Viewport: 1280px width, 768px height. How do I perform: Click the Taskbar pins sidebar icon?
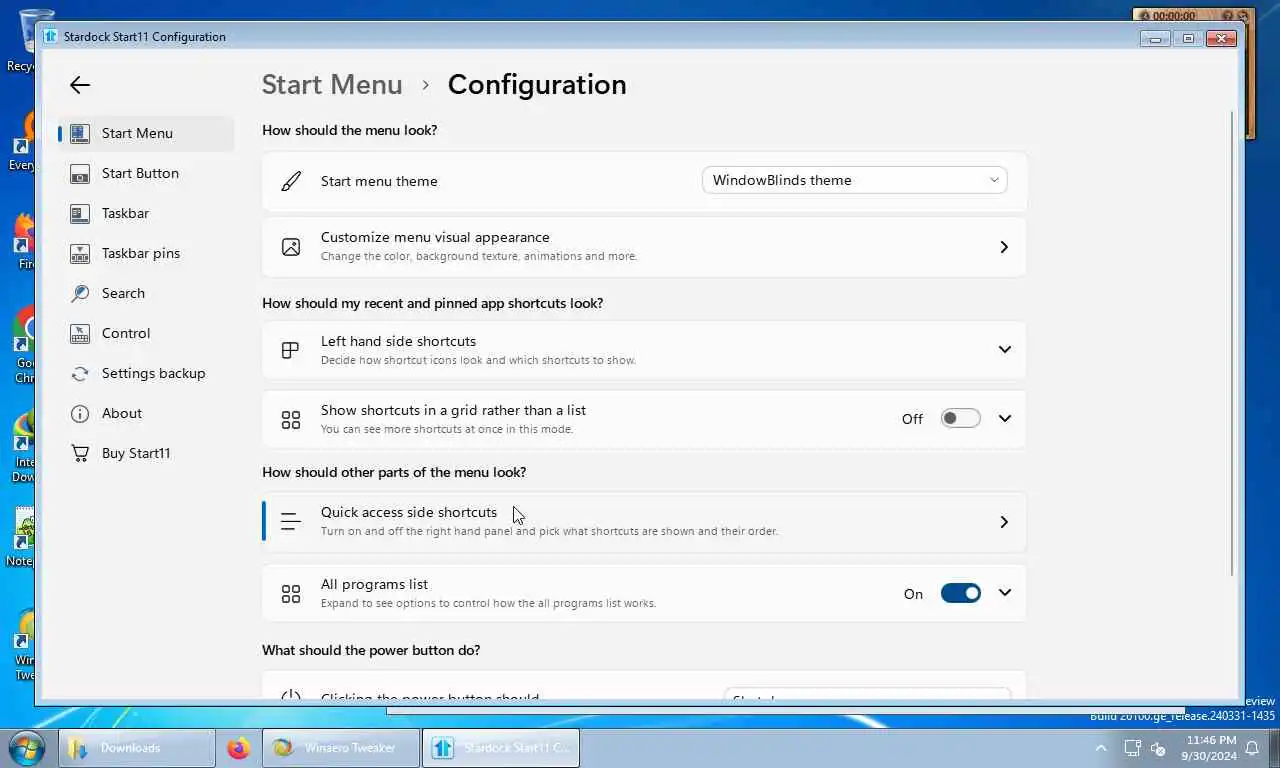80,253
